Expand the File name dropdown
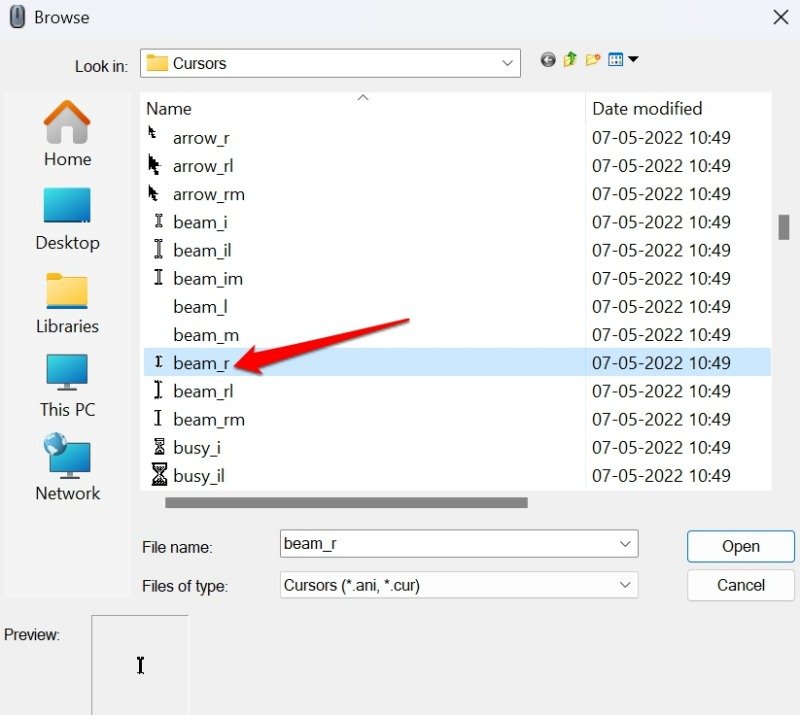Image resolution: width=800 pixels, height=715 pixels. 625,544
